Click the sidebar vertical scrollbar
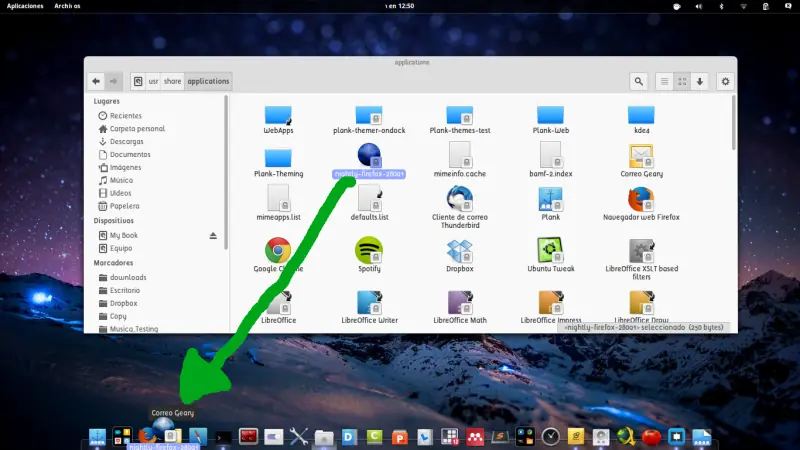 point(226,172)
